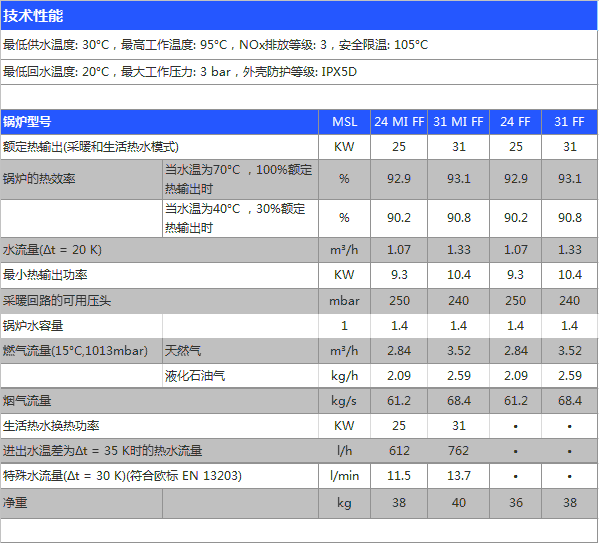Click the 液化石油气 fuel type cell
The height and width of the screenshot is (543, 599).
(240, 376)
